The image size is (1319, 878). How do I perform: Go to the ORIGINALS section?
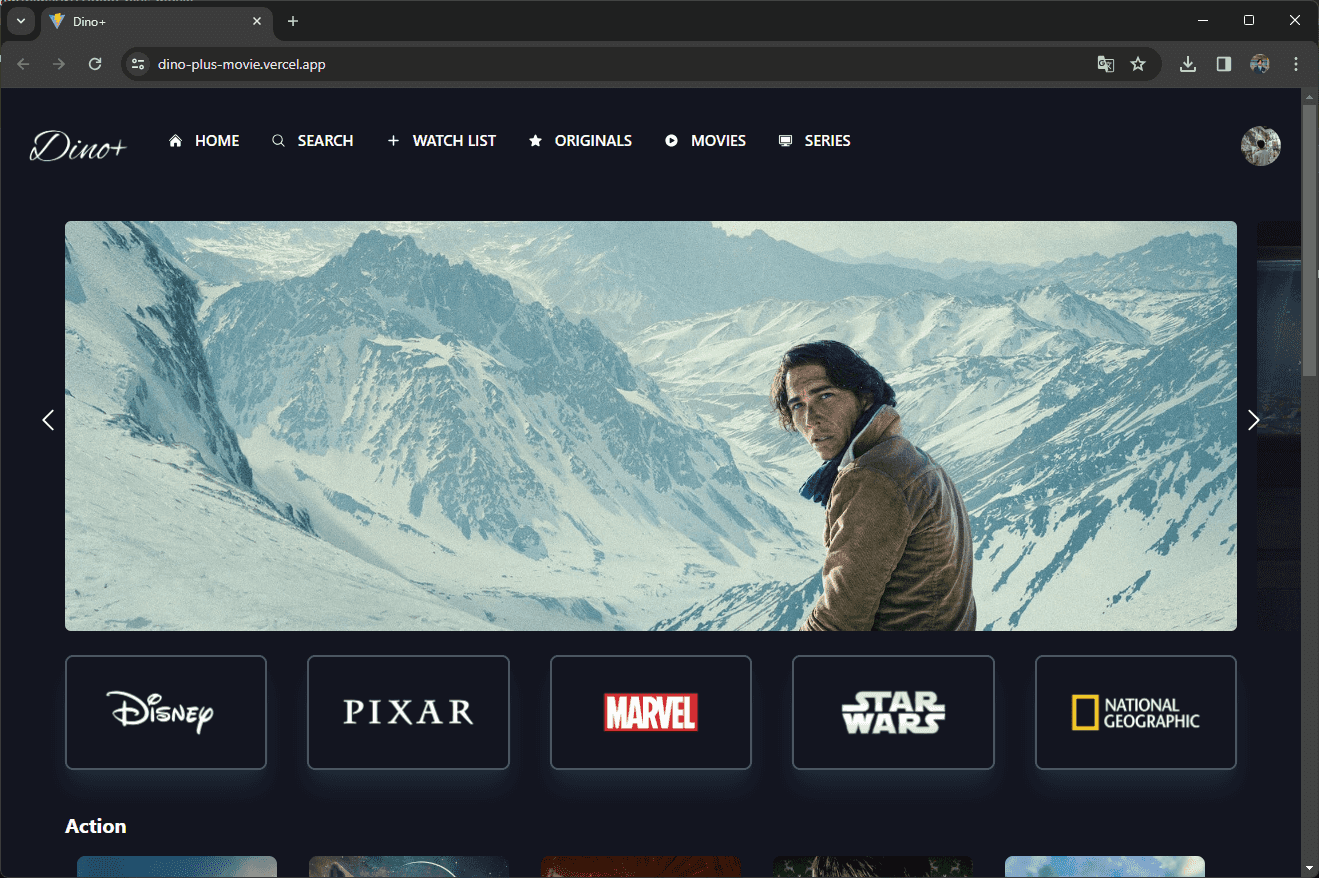click(x=580, y=141)
